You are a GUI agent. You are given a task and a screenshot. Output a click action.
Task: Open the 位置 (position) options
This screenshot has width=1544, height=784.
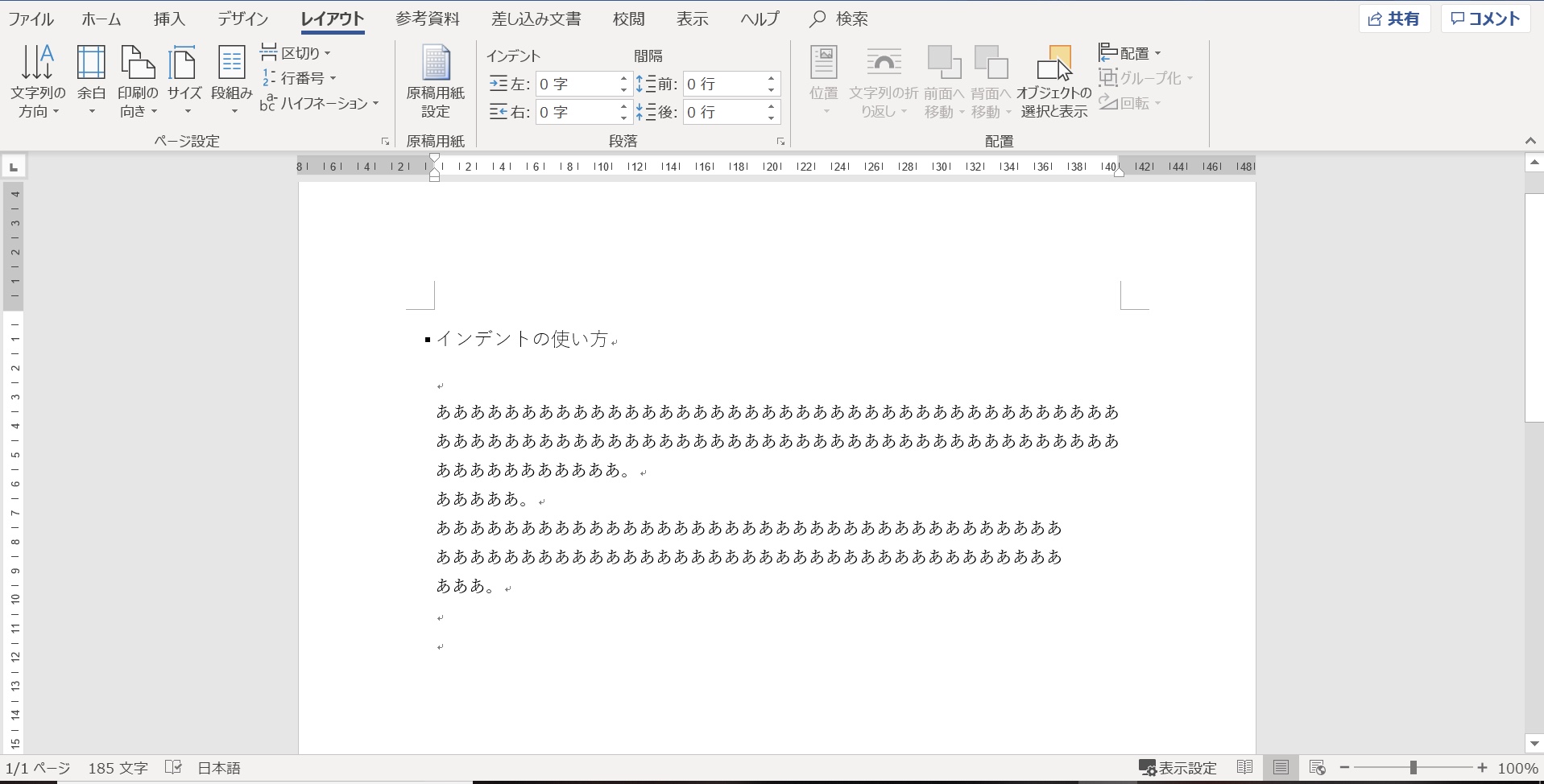tap(823, 80)
